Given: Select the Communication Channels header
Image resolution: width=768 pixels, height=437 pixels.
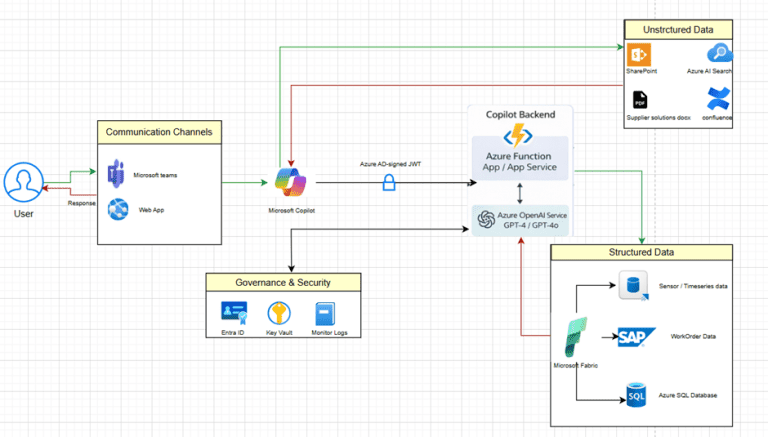Looking at the screenshot, I should tap(159, 132).
